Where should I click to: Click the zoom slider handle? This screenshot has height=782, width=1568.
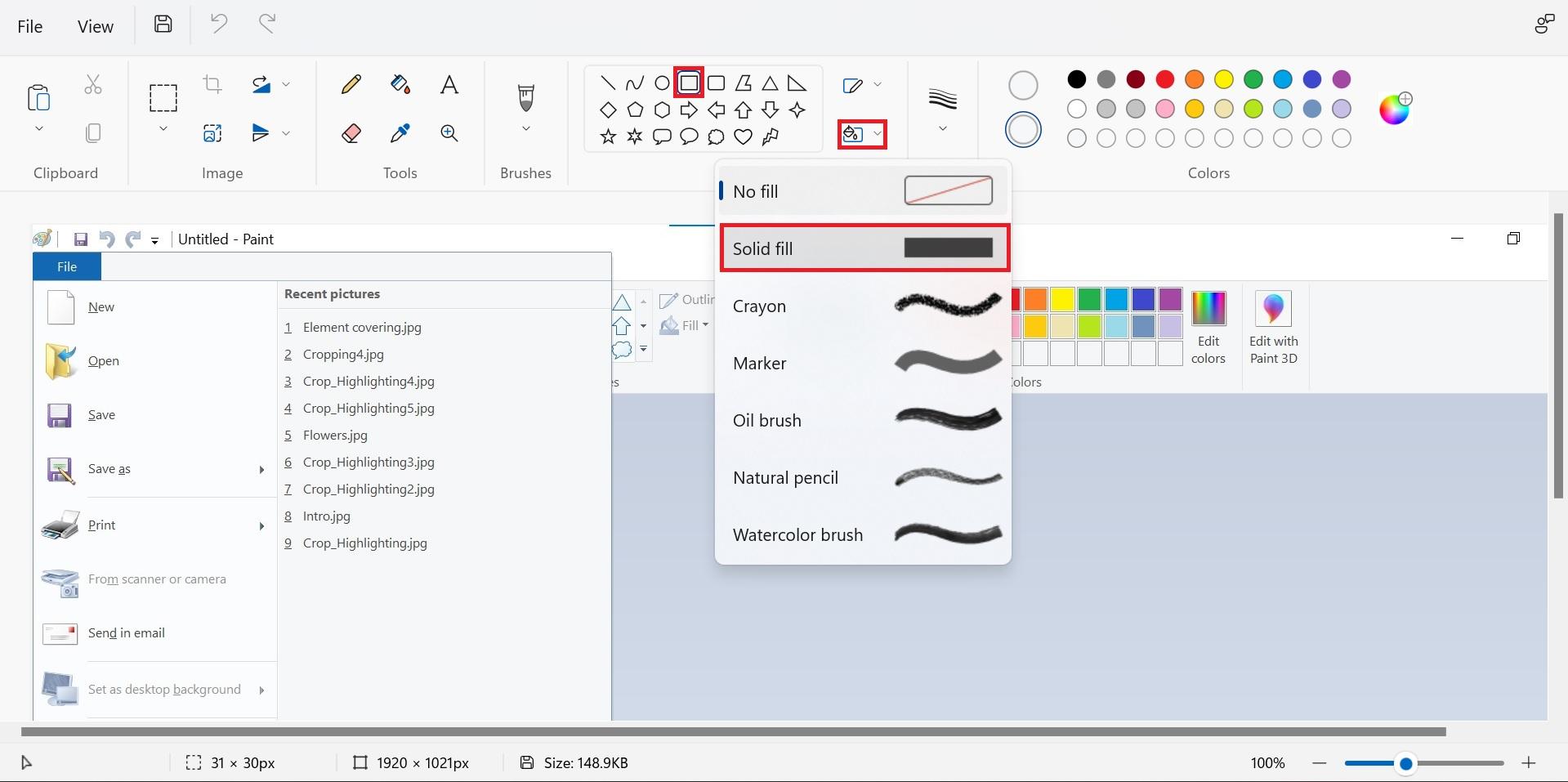click(x=1405, y=763)
